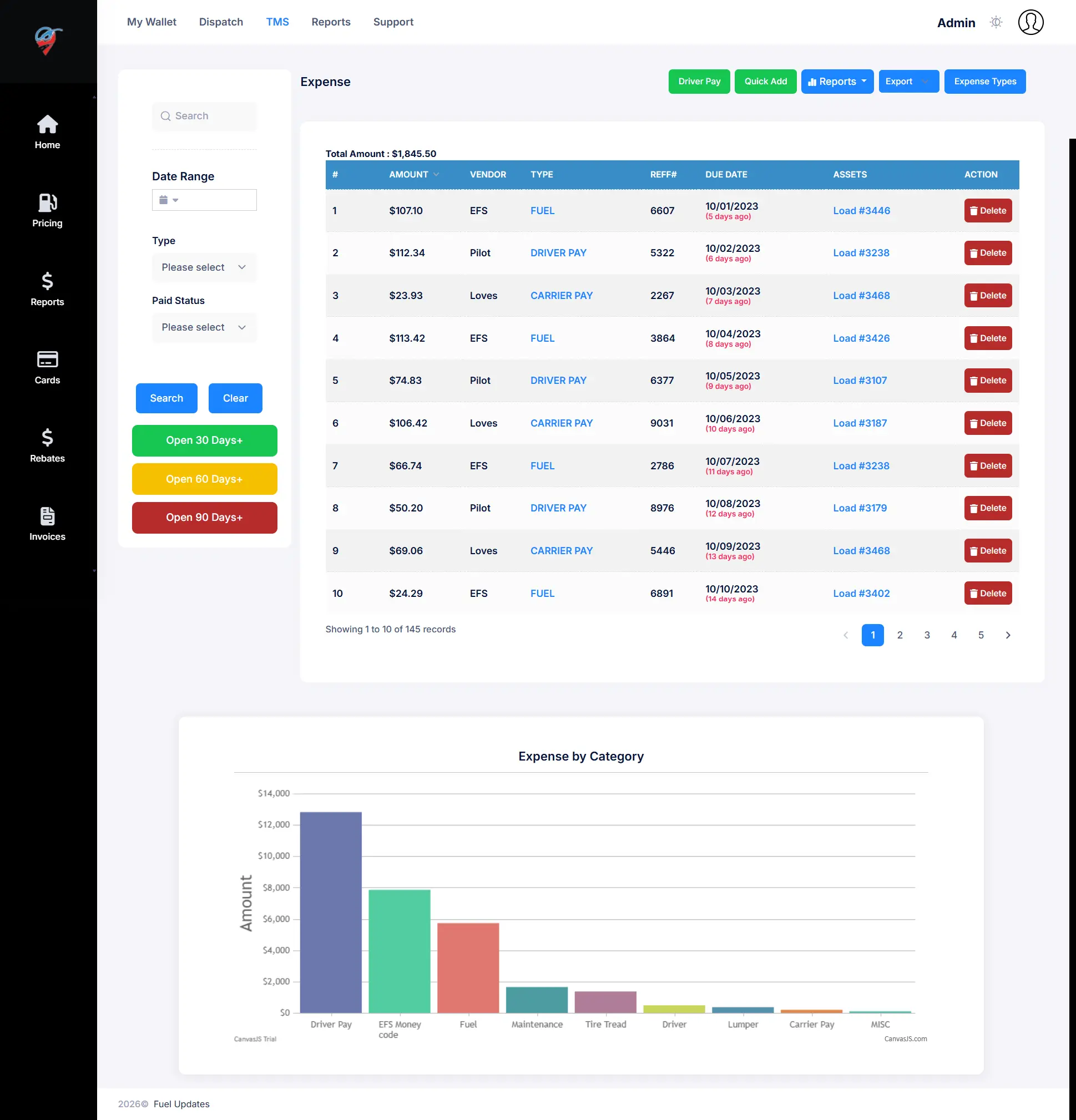Expand the Paid Status dropdown
Viewport: 1076px width, 1120px height.
pos(204,327)
